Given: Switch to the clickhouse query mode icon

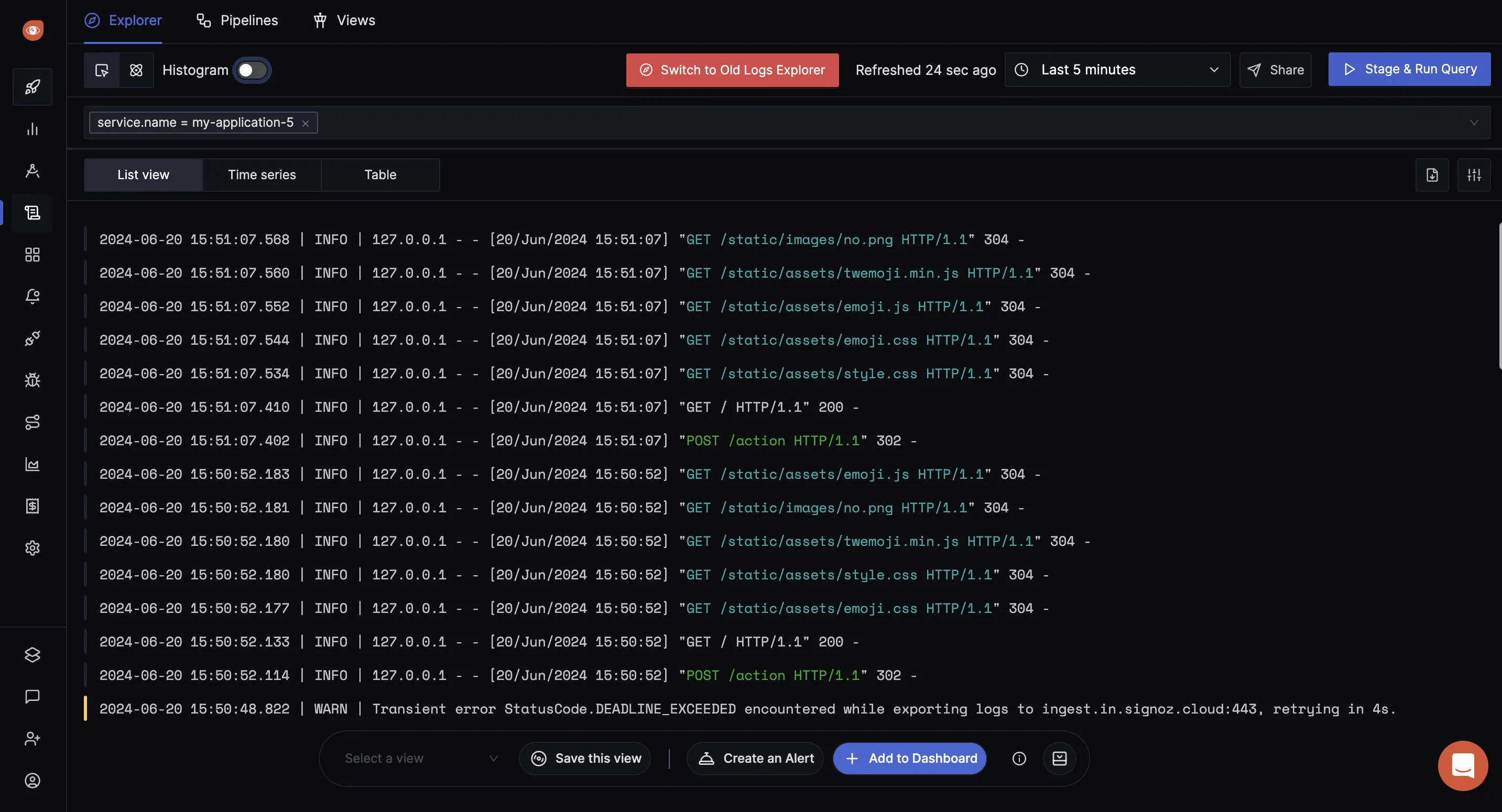Looking at the screenshot, I should point(136,70).
